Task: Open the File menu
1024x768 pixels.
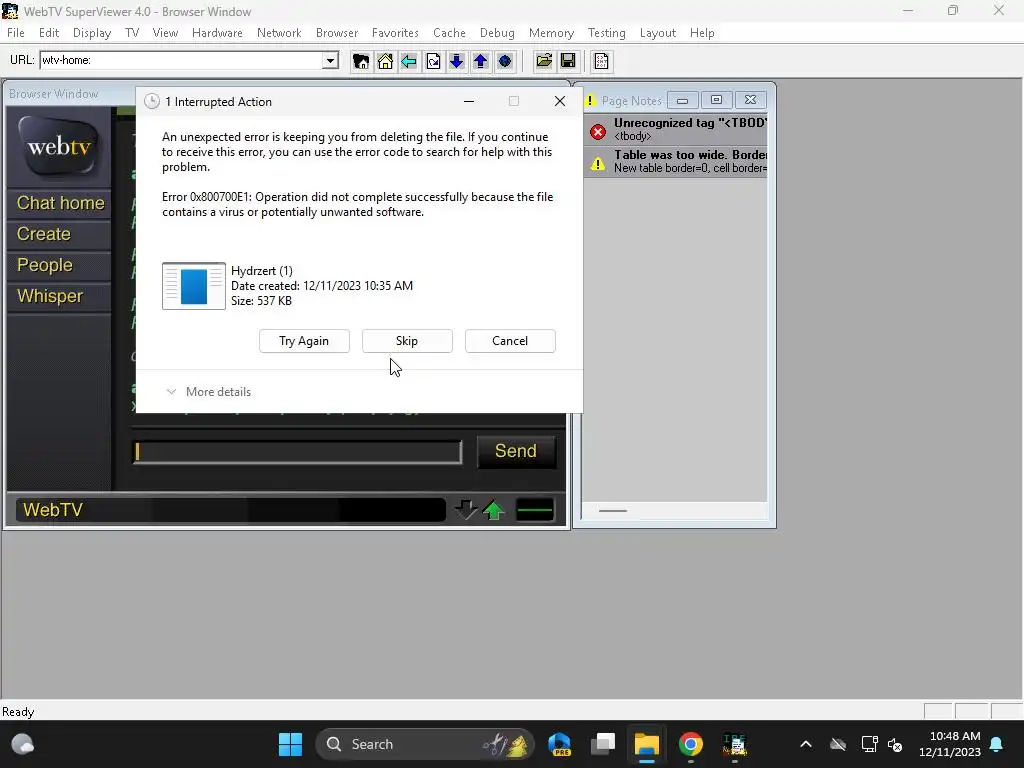Action: point(16,33)
